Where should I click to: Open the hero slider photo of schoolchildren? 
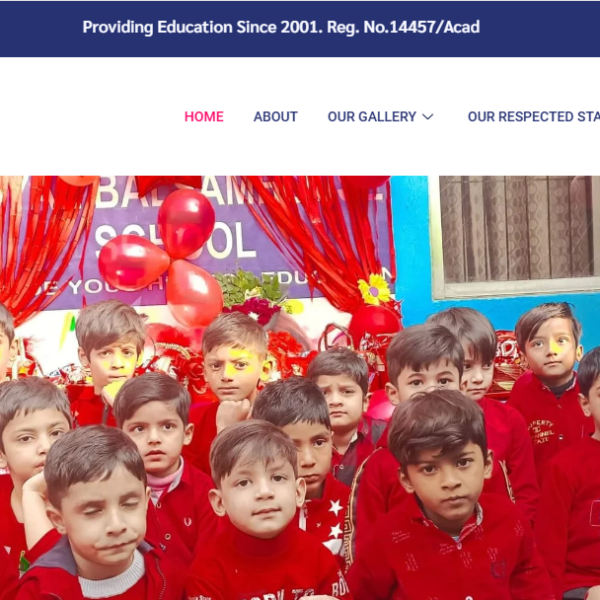click(x=300, y=388)
